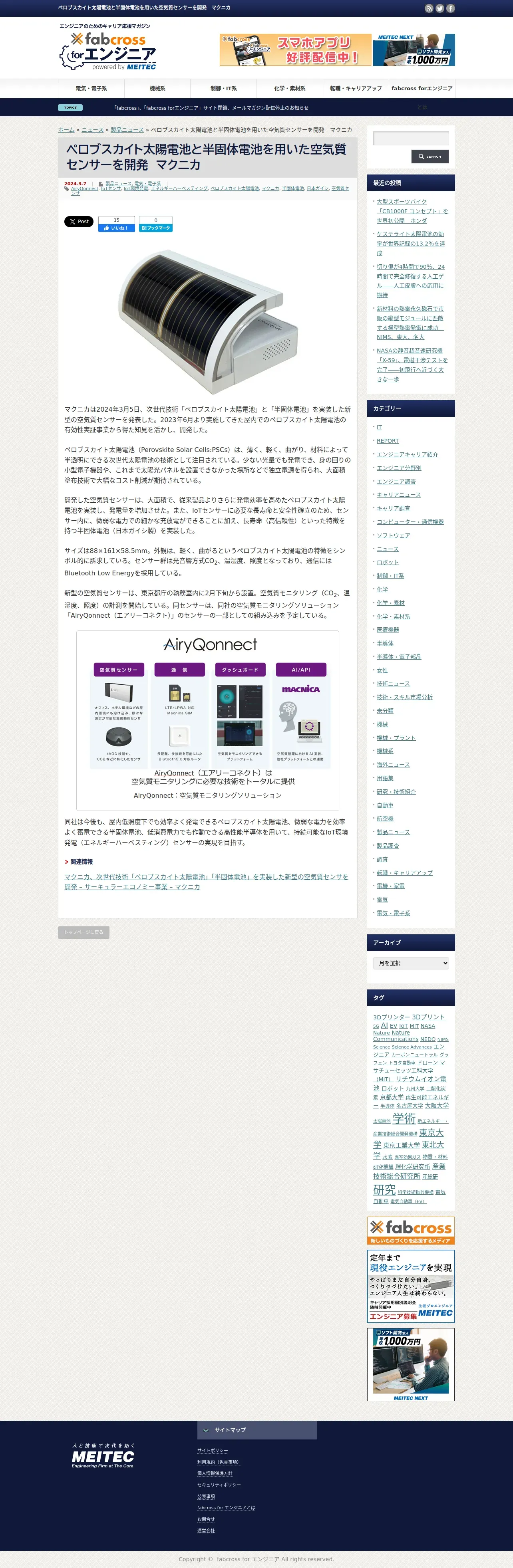Open the fabcross for エンジニアとは footer link
This screenshot has width=513, height=1568.
point(226,1508)
